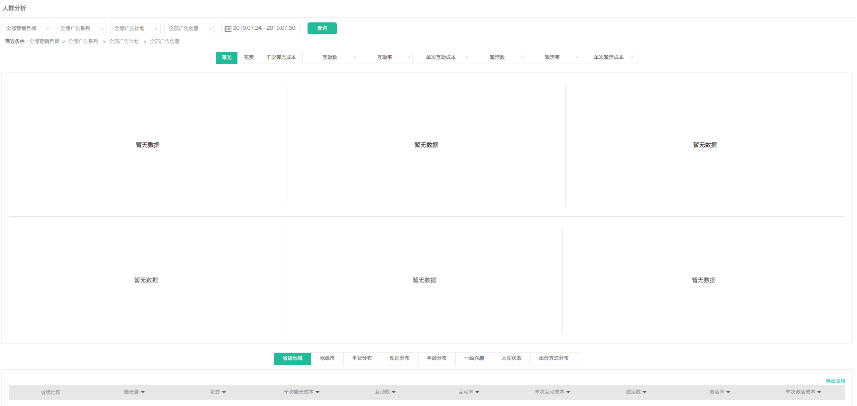Click the export link above the table
Screen dimensions: 857x406
pos(835,380)
